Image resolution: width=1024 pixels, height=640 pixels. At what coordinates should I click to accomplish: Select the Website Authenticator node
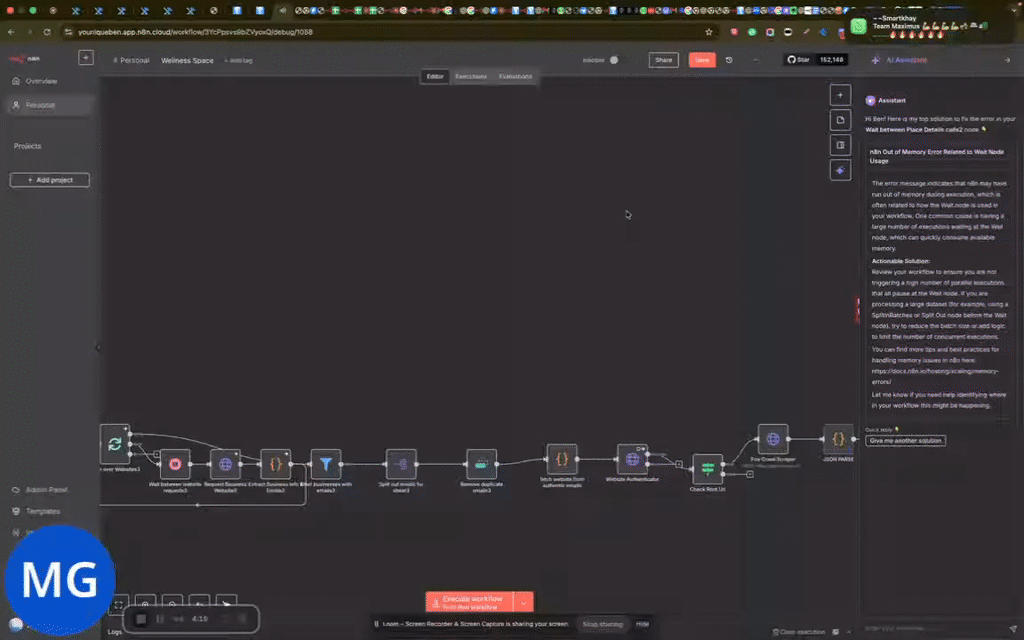pyautogui.click(x=632, y=459)
